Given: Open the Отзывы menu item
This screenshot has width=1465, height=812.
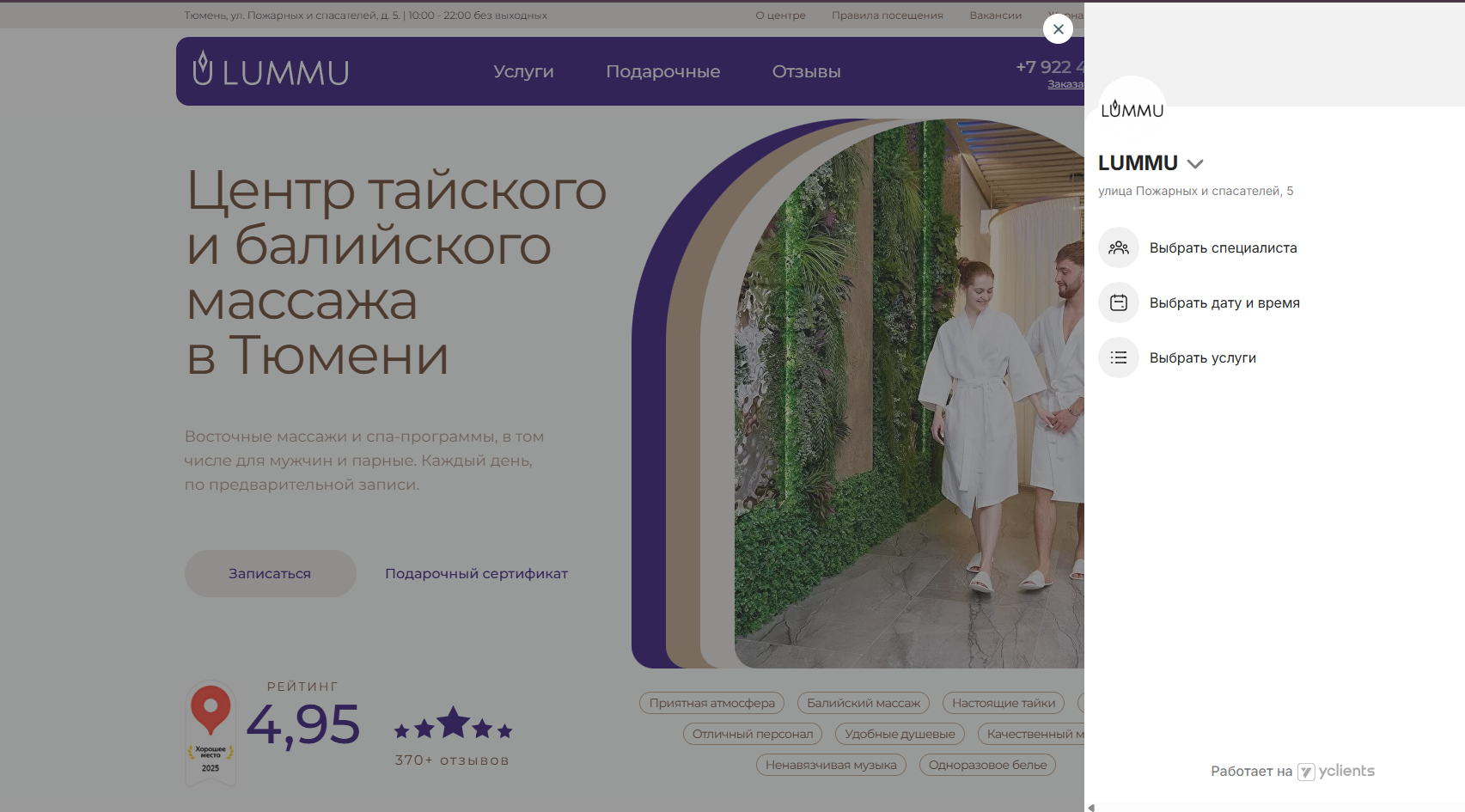Looking at the screenshot, I should 806,71.
